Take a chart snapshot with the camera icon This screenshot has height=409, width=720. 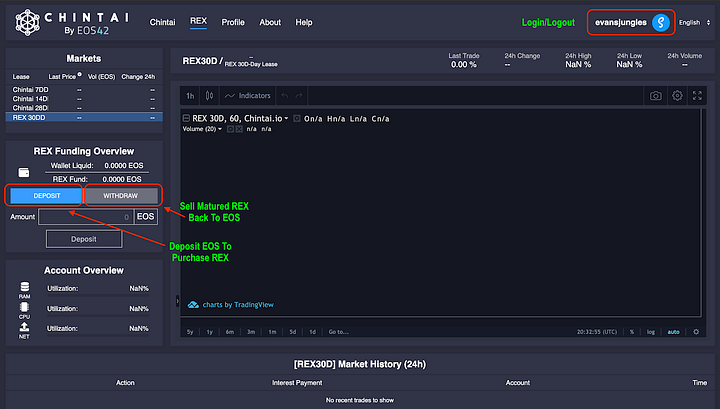pos(656,95)
